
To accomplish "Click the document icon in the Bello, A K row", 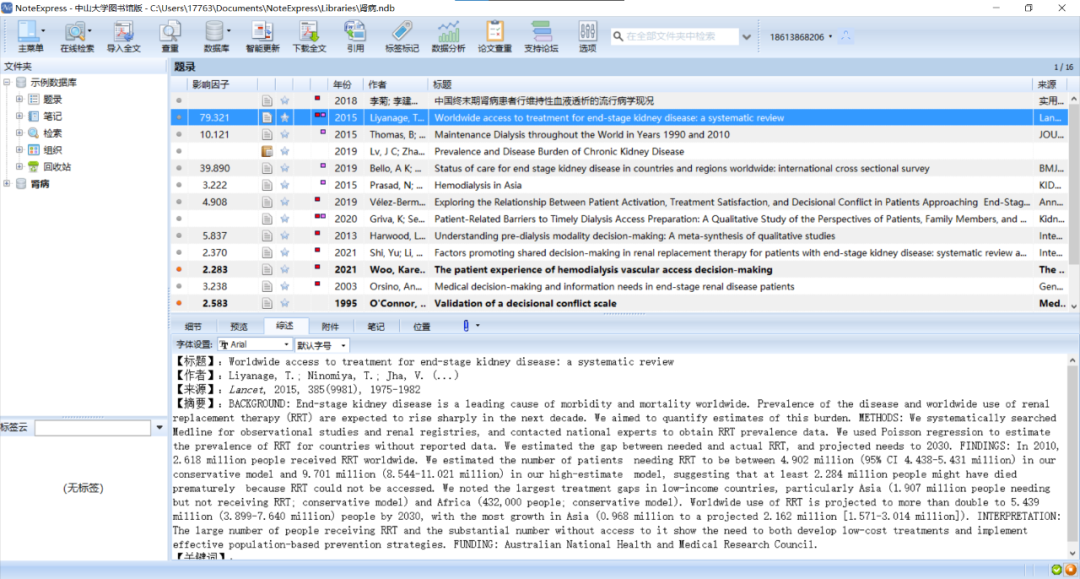I will coord(267,169).
